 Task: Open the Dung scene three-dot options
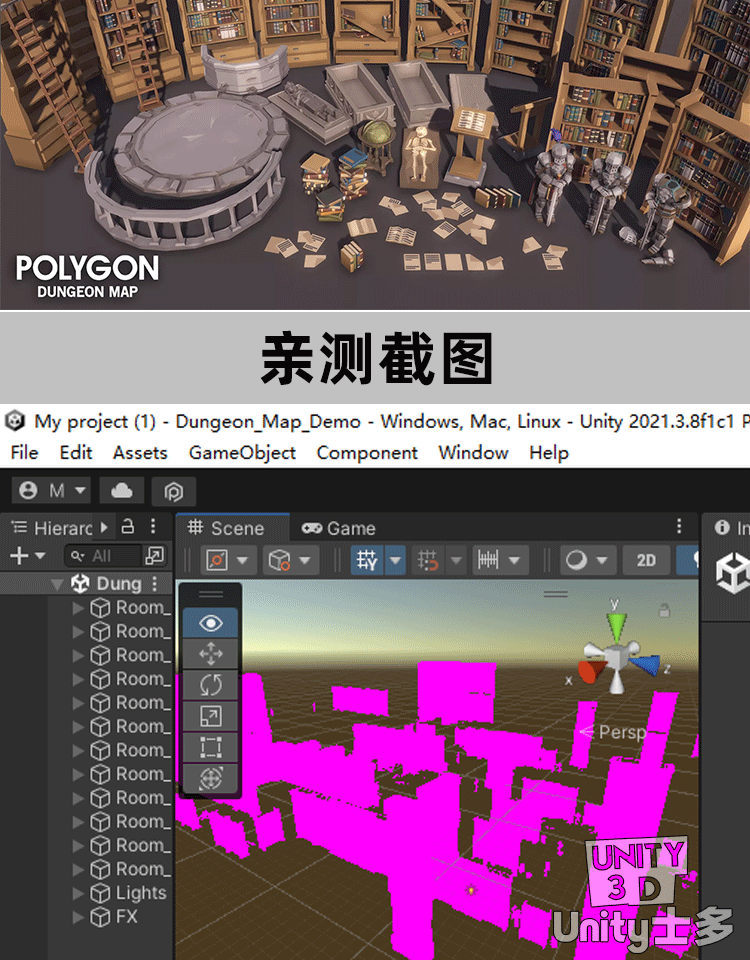[154, 583]
